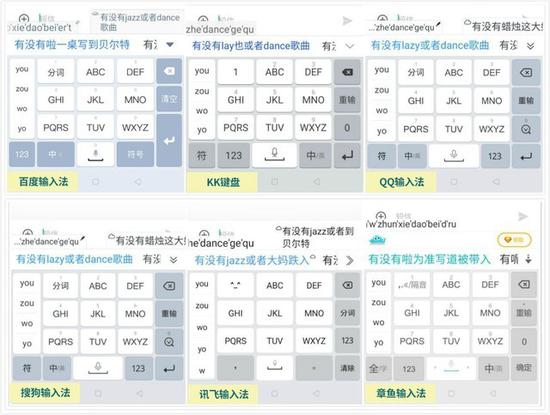Screen dimensions: 550x415
Task: Tap the emoticon face key on the 讯飞输入法 keyboard
Action: (235, 285)
